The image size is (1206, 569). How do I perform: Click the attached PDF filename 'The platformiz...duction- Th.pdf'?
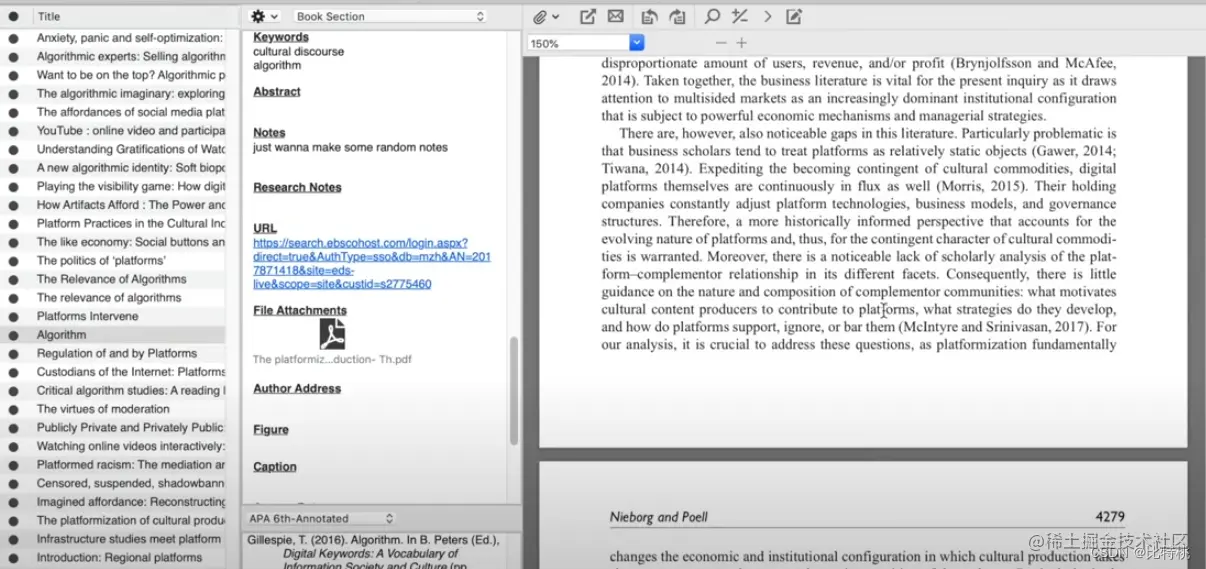pos(332,359)
